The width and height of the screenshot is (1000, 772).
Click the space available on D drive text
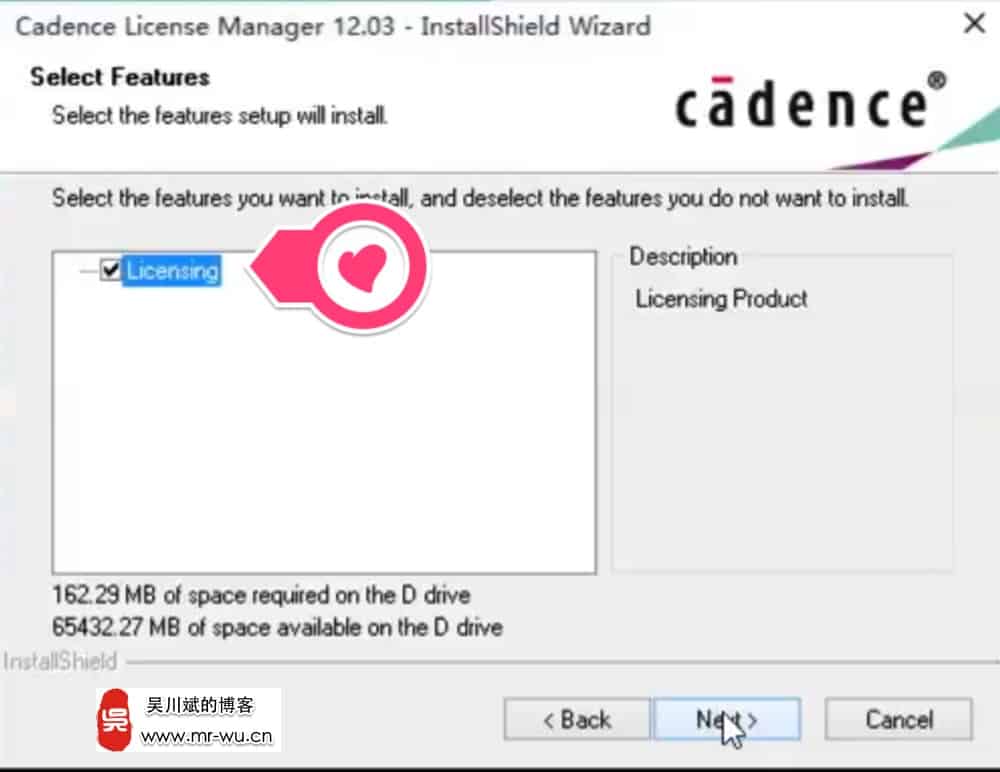(x=277, y=627)
